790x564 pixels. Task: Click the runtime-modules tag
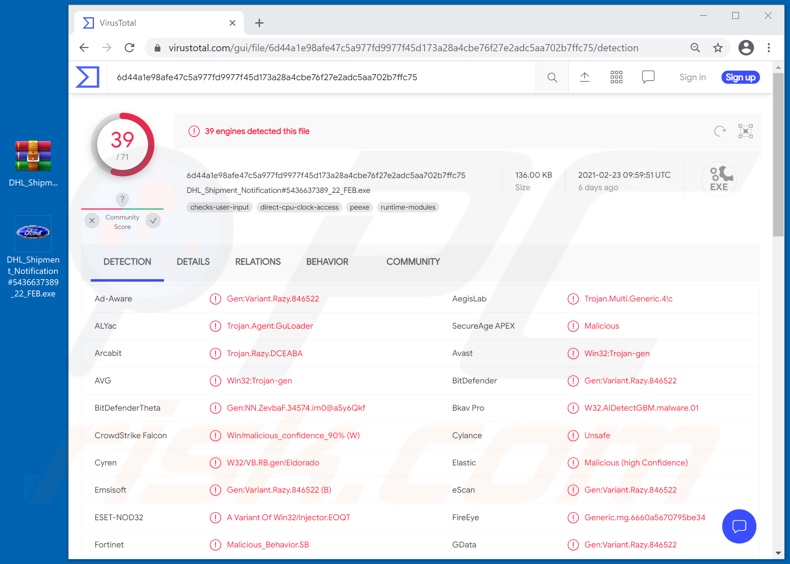[408, 207]
